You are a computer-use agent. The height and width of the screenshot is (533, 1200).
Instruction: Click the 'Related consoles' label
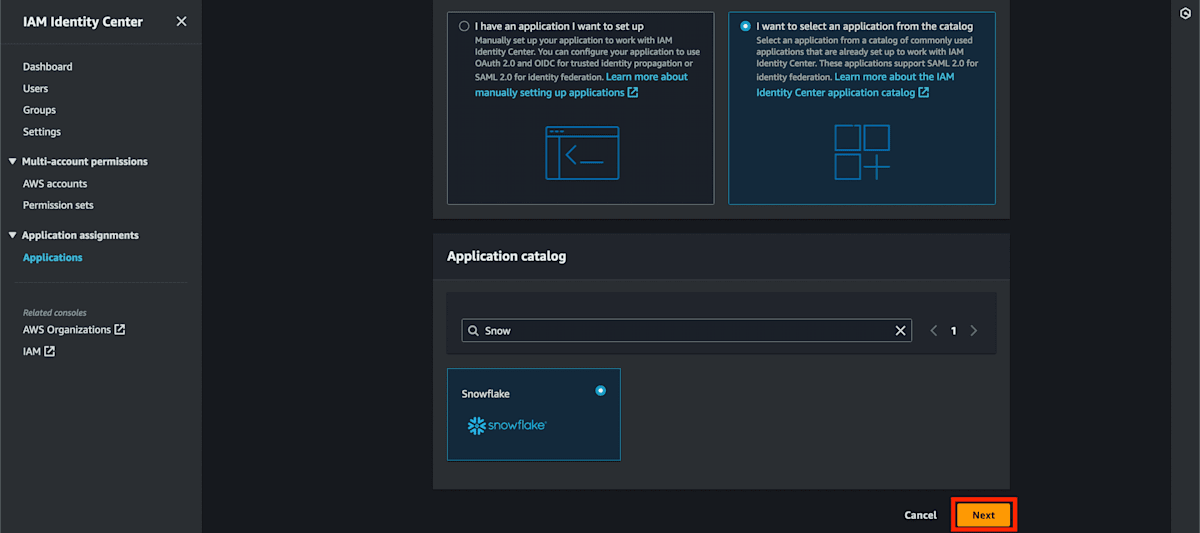pyautogui.click(x=55, y=312)
